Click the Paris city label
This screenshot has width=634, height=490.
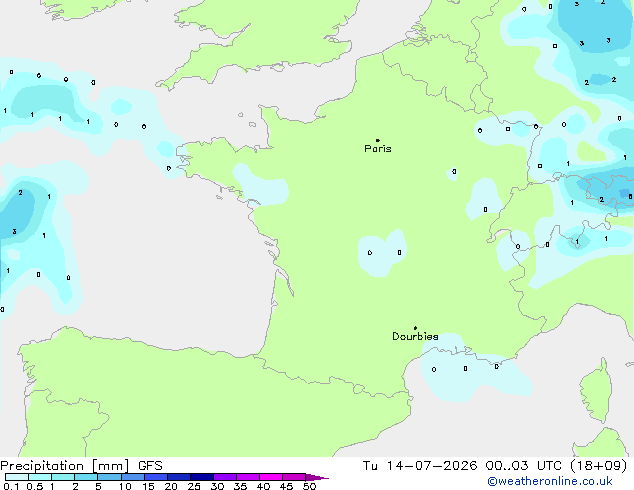tap(378, 148)
